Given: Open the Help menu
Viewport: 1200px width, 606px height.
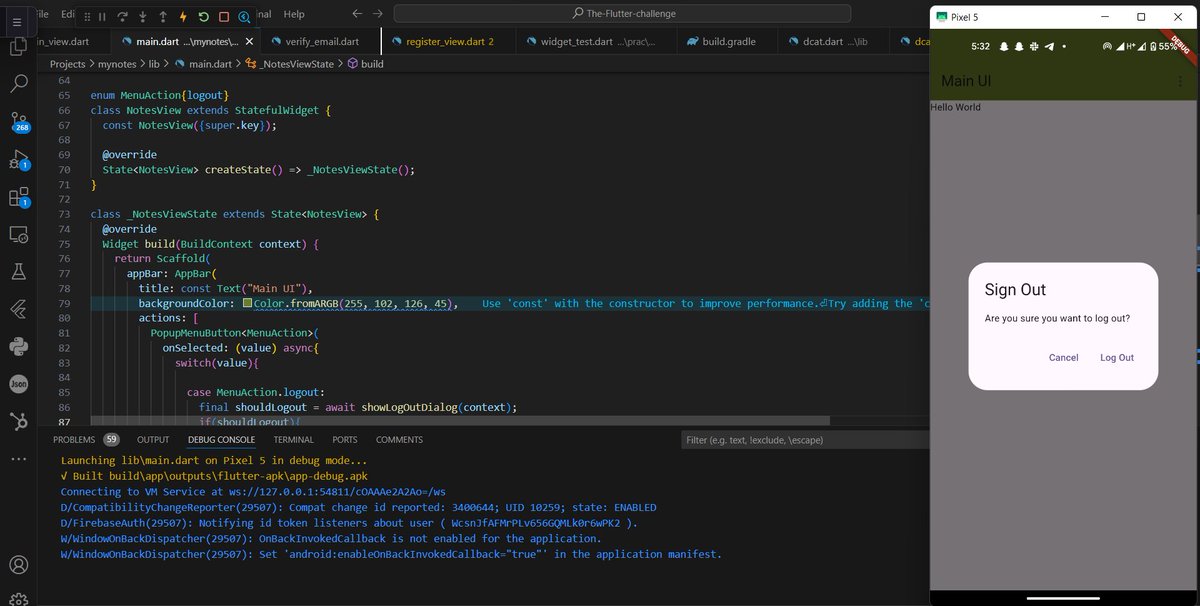Looking at the screenshot, I should pos(294,14).
